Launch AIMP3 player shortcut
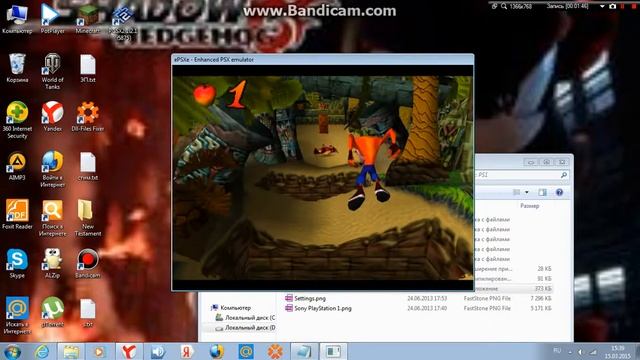Viewport: 640px width, 360px height. point(17,166)
